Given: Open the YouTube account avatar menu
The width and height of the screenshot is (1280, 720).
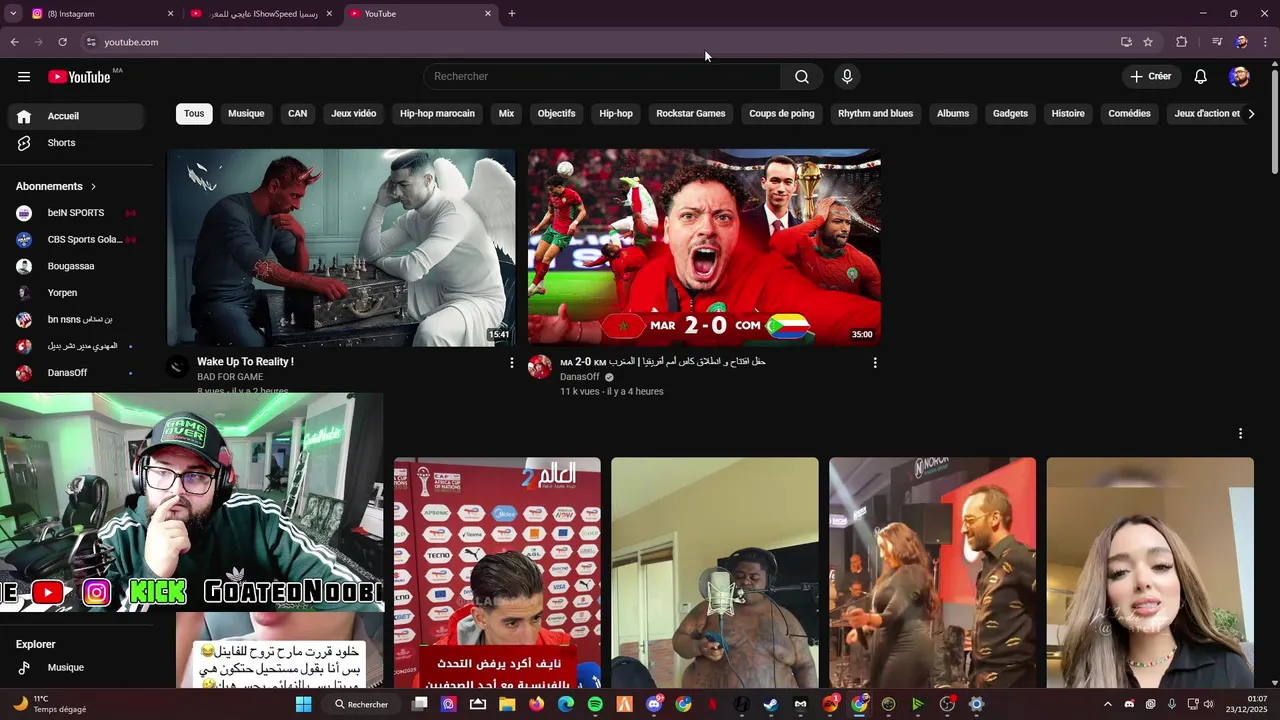Looking at the screenshot, I should coord(1239,77).
